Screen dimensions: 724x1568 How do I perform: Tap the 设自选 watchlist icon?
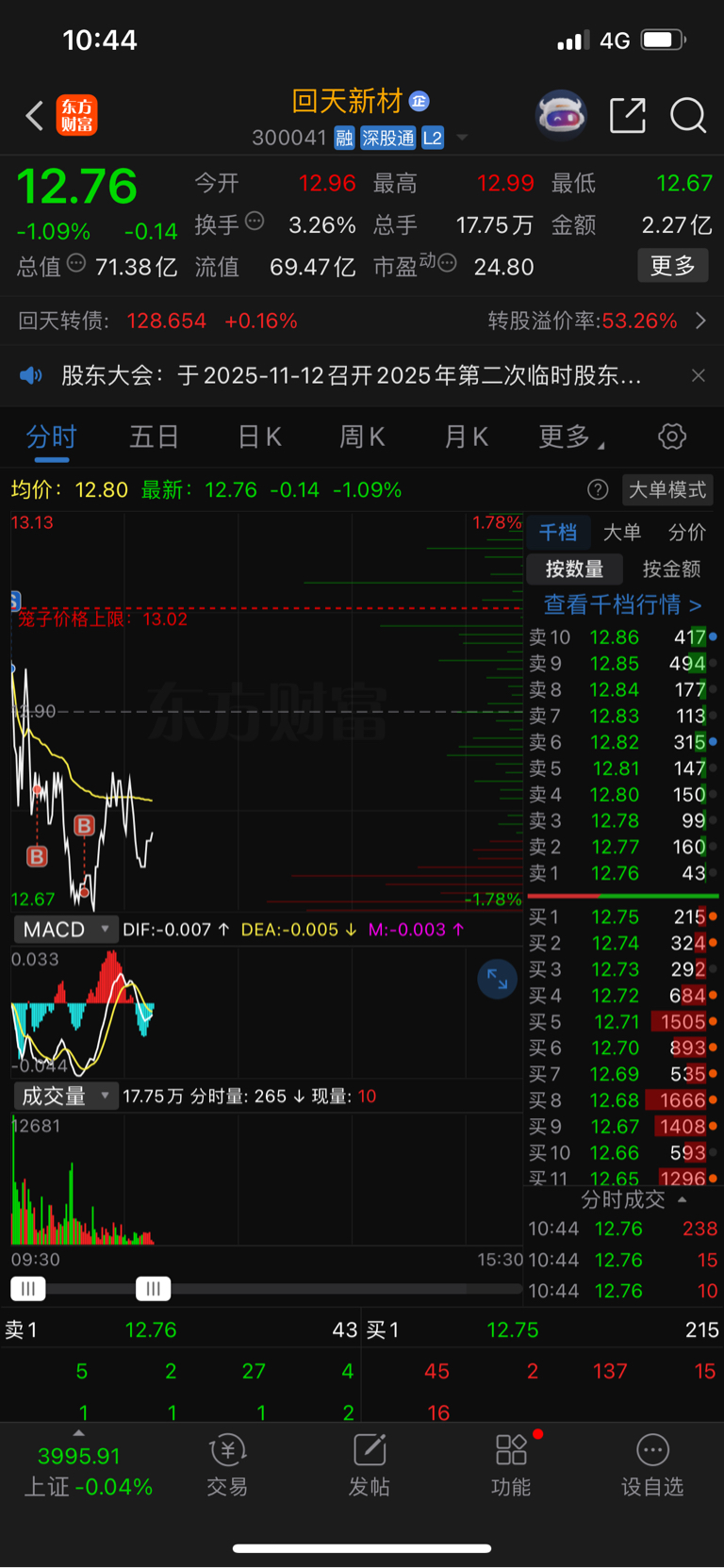click(652, 1466)
